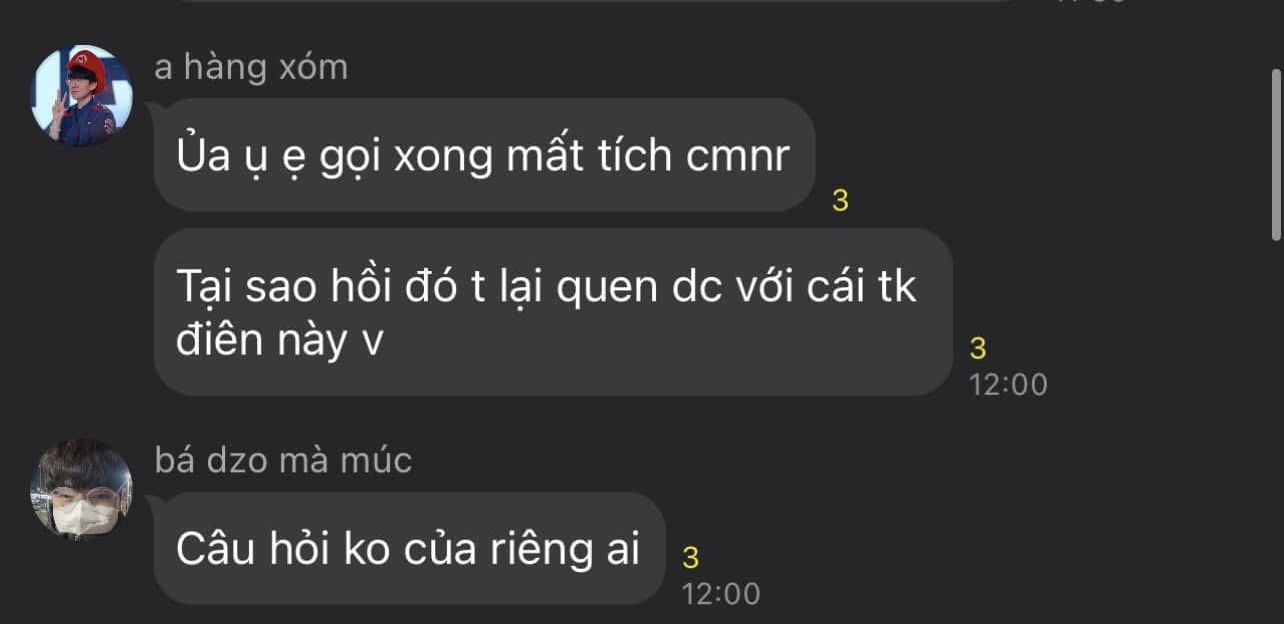
Task: Click the chat scrollbar thumb on the right edge
Action: click(x=1276, y=155)
